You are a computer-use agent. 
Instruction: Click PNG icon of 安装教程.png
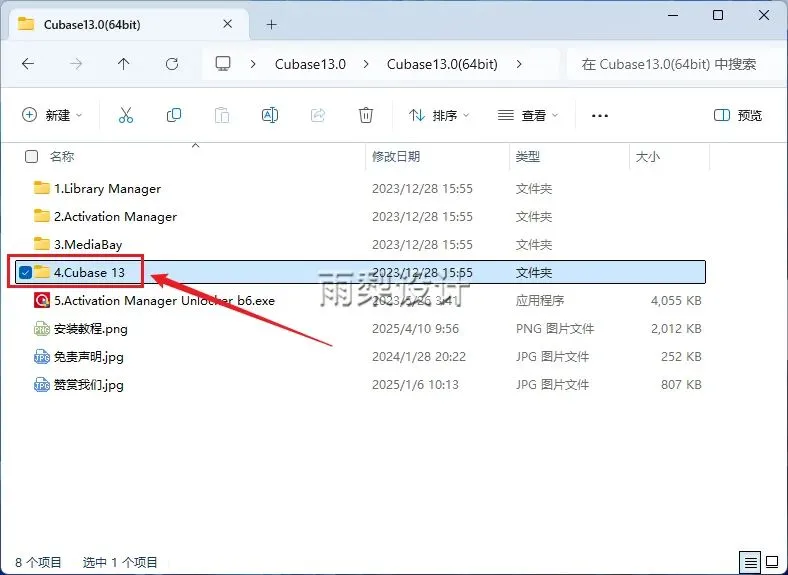click(42, 328)
